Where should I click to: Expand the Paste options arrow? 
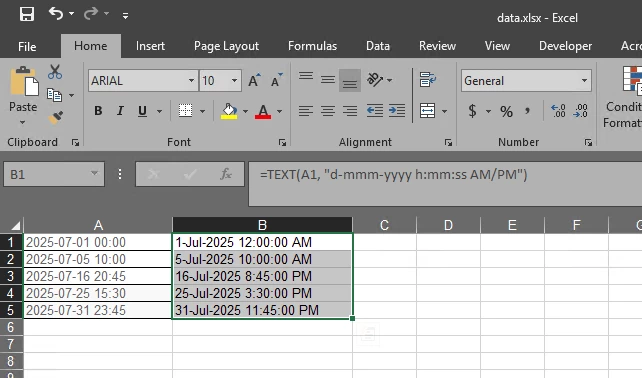point(23,122)
